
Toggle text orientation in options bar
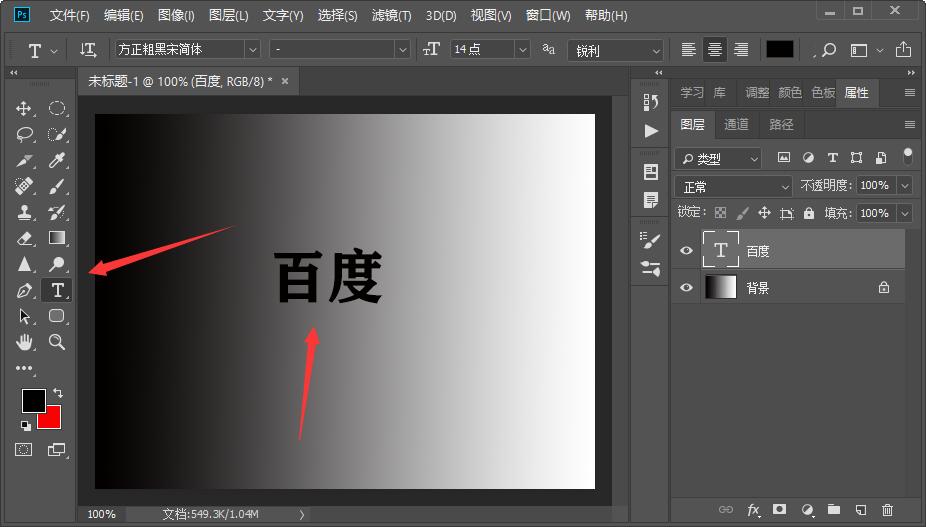point(88,50)
